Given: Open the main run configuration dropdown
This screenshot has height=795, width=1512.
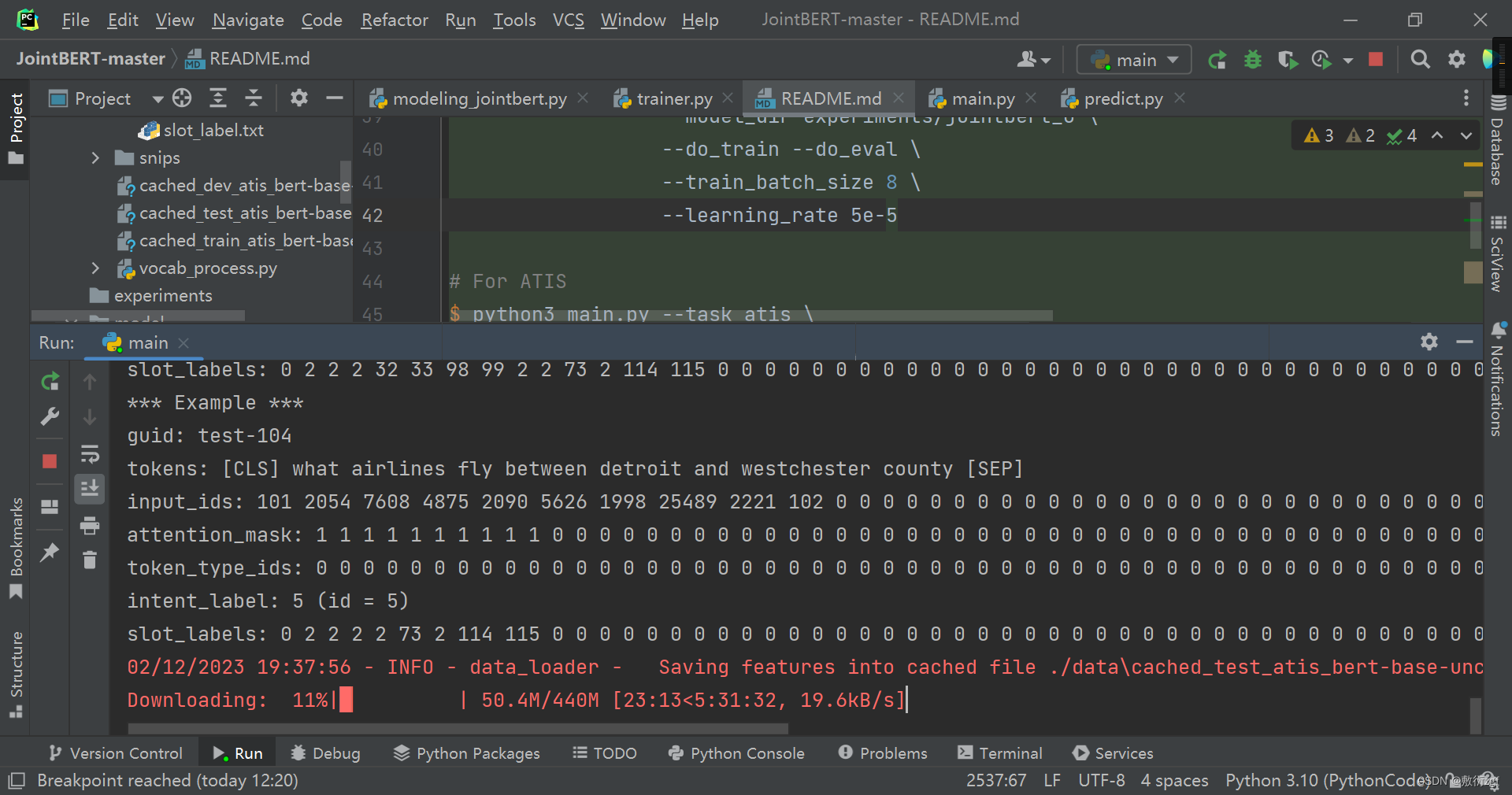Looking at the screenshot, I should pyautogui.click(x=1133, y=60).
